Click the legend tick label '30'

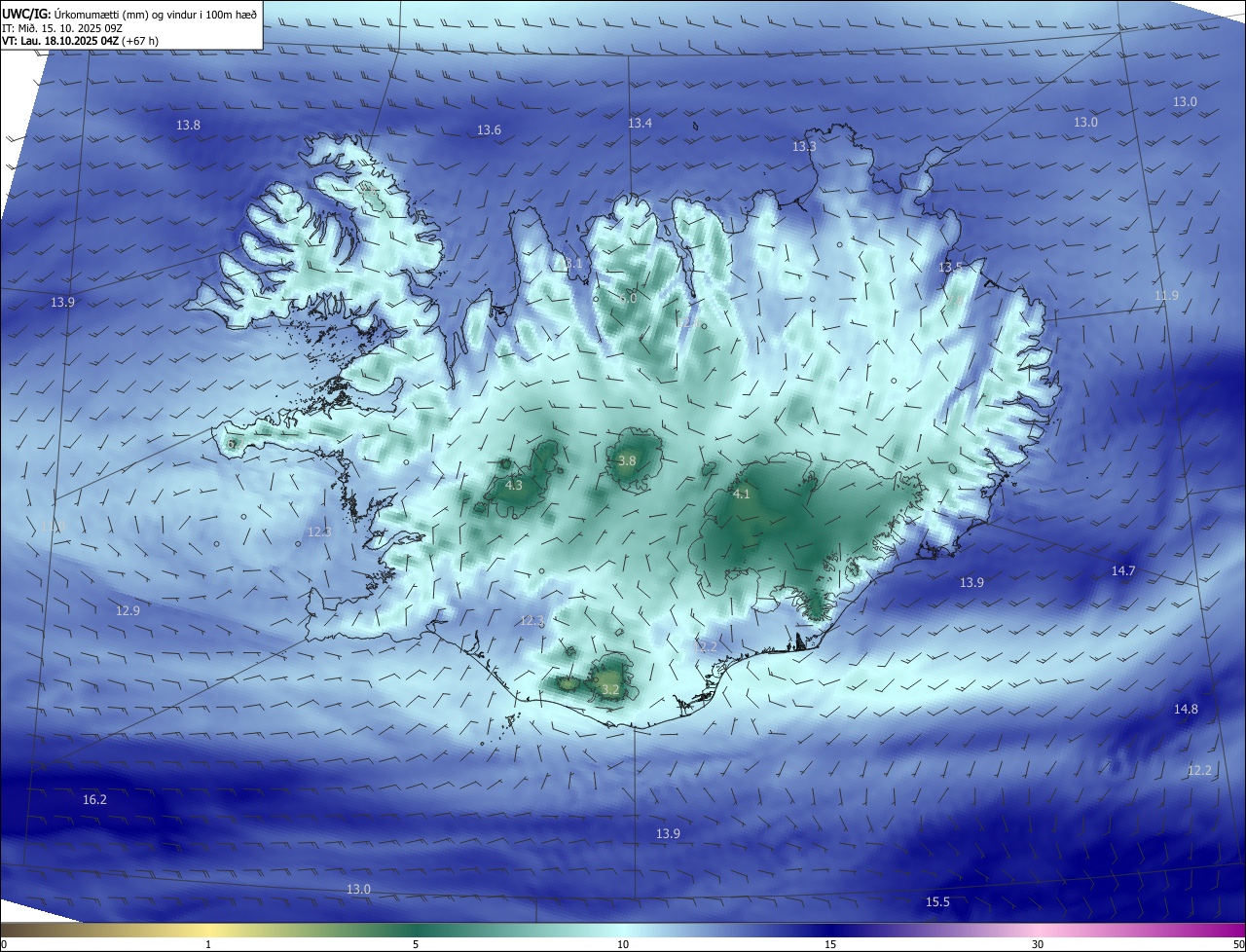(x=1038, y=944)
